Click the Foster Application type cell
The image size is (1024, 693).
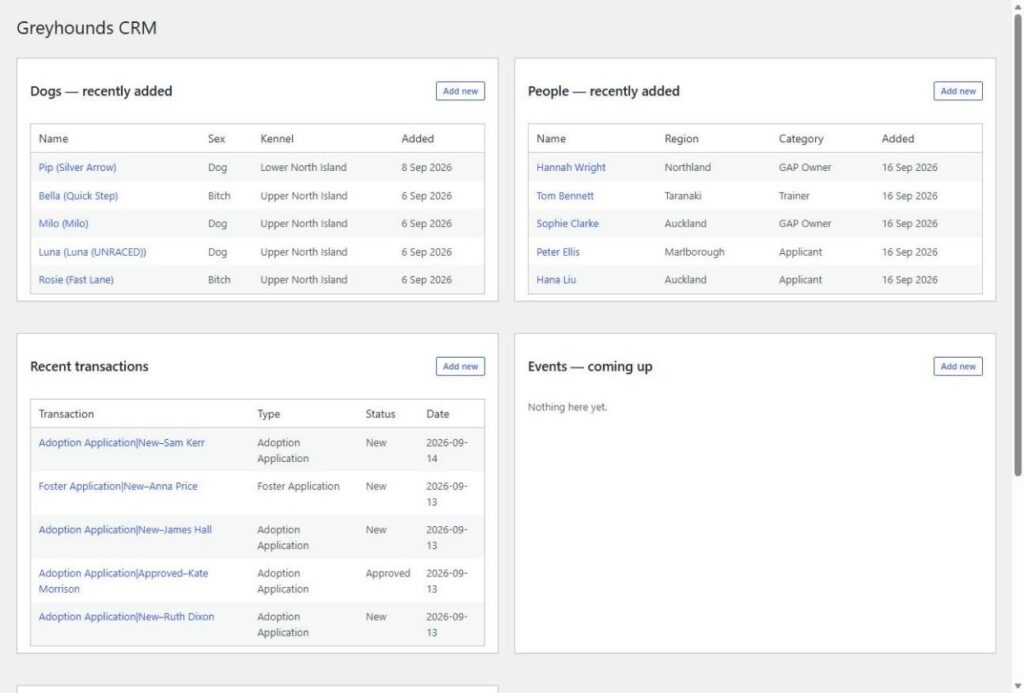[298, 486]
